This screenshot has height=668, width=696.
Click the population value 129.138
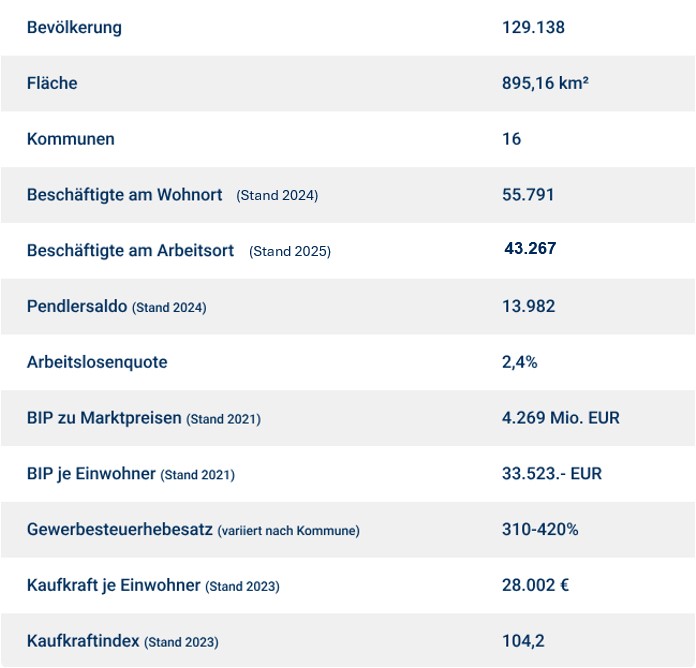tap(533, 28)
